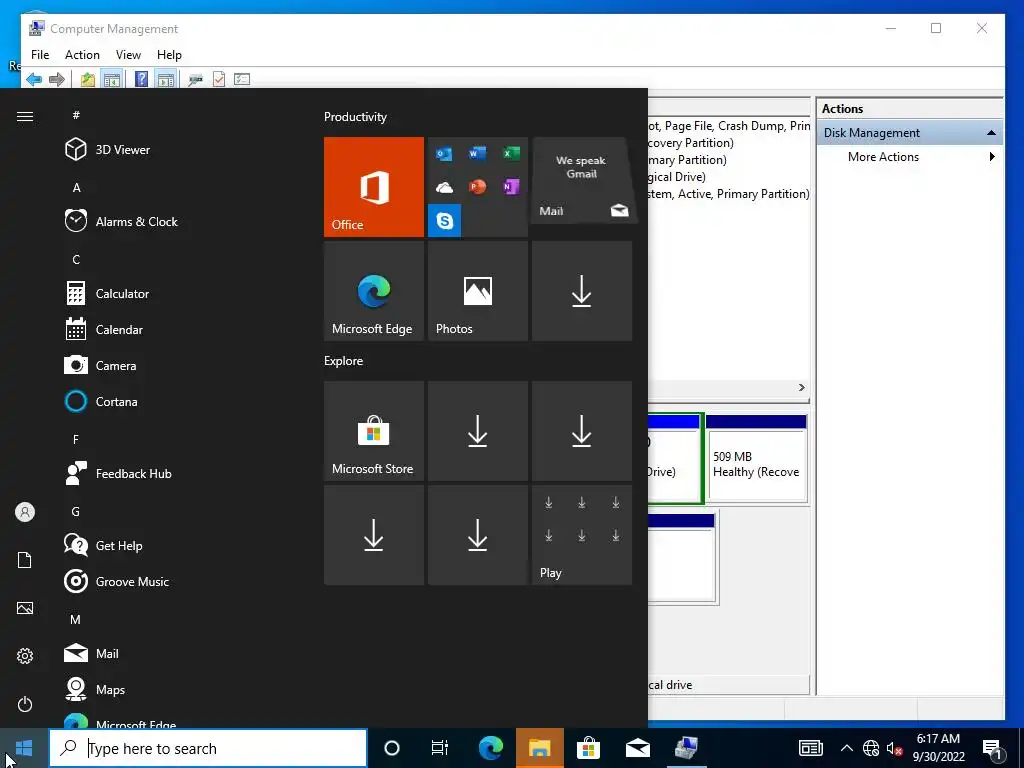This screenshot has width=1024, height=768.
Task: Click the Skype tile in Productivity group
Action: (445, 221)
